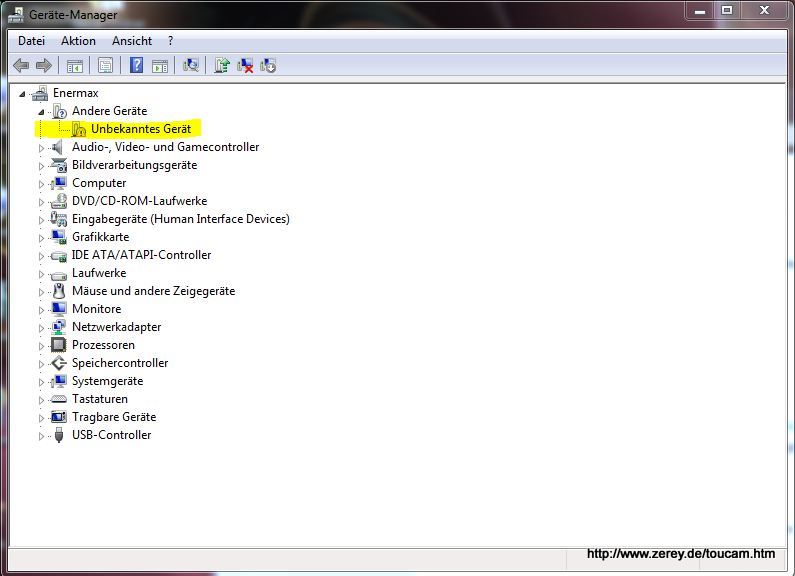Collapse the Enermax root node

tap(22, 94)
